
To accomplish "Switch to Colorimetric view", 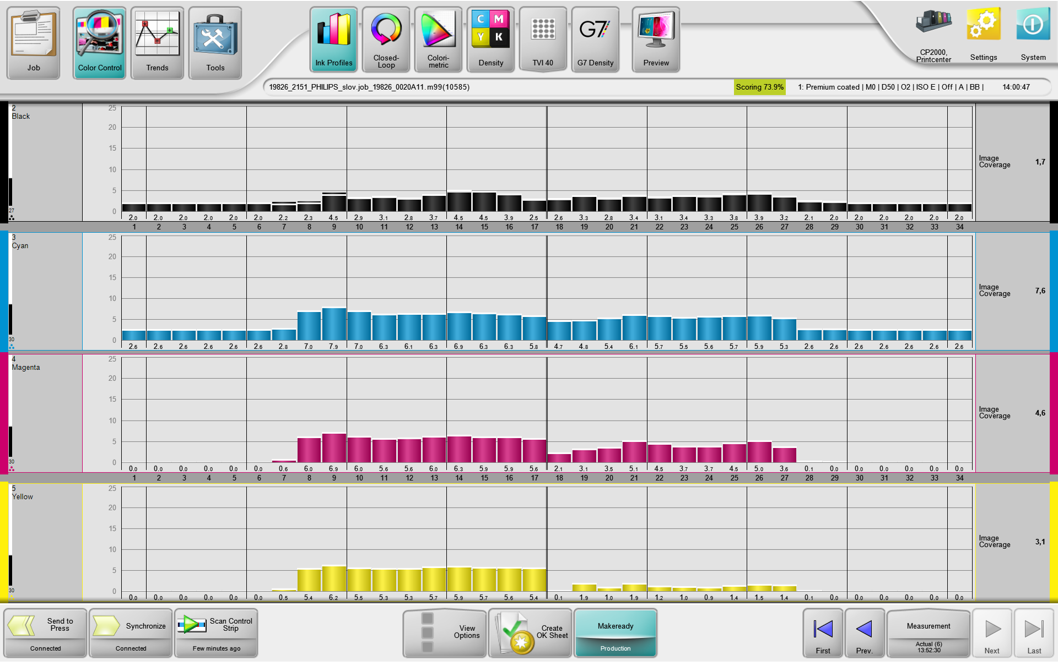I will point(438,39).
